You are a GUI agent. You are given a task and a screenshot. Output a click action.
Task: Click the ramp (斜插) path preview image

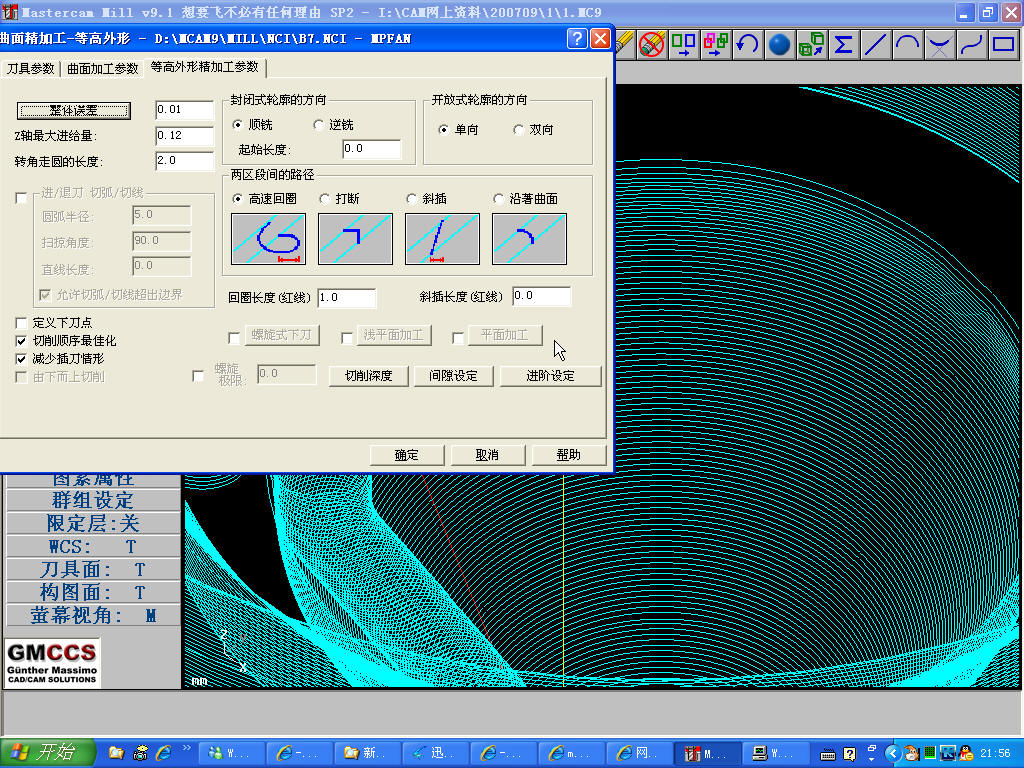[x=442, y=239]
